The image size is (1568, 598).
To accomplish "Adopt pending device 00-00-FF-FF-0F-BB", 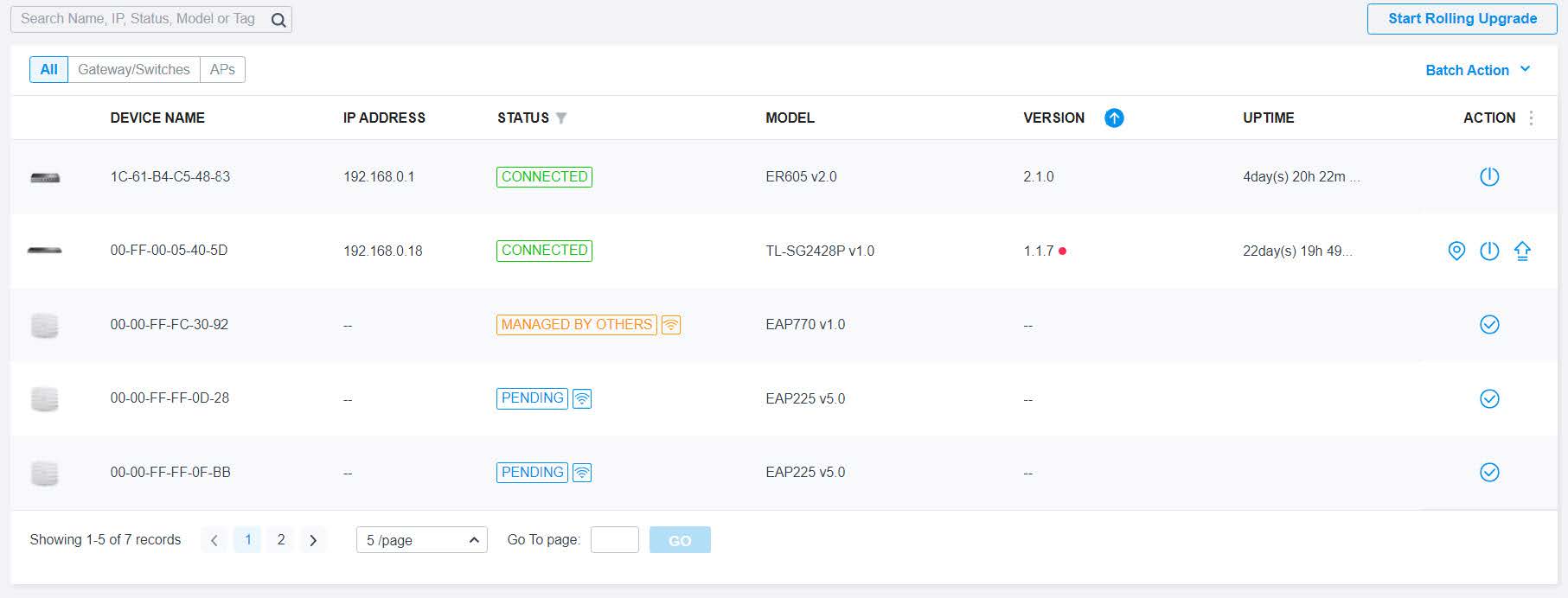I will click(x=1488, y=473).
